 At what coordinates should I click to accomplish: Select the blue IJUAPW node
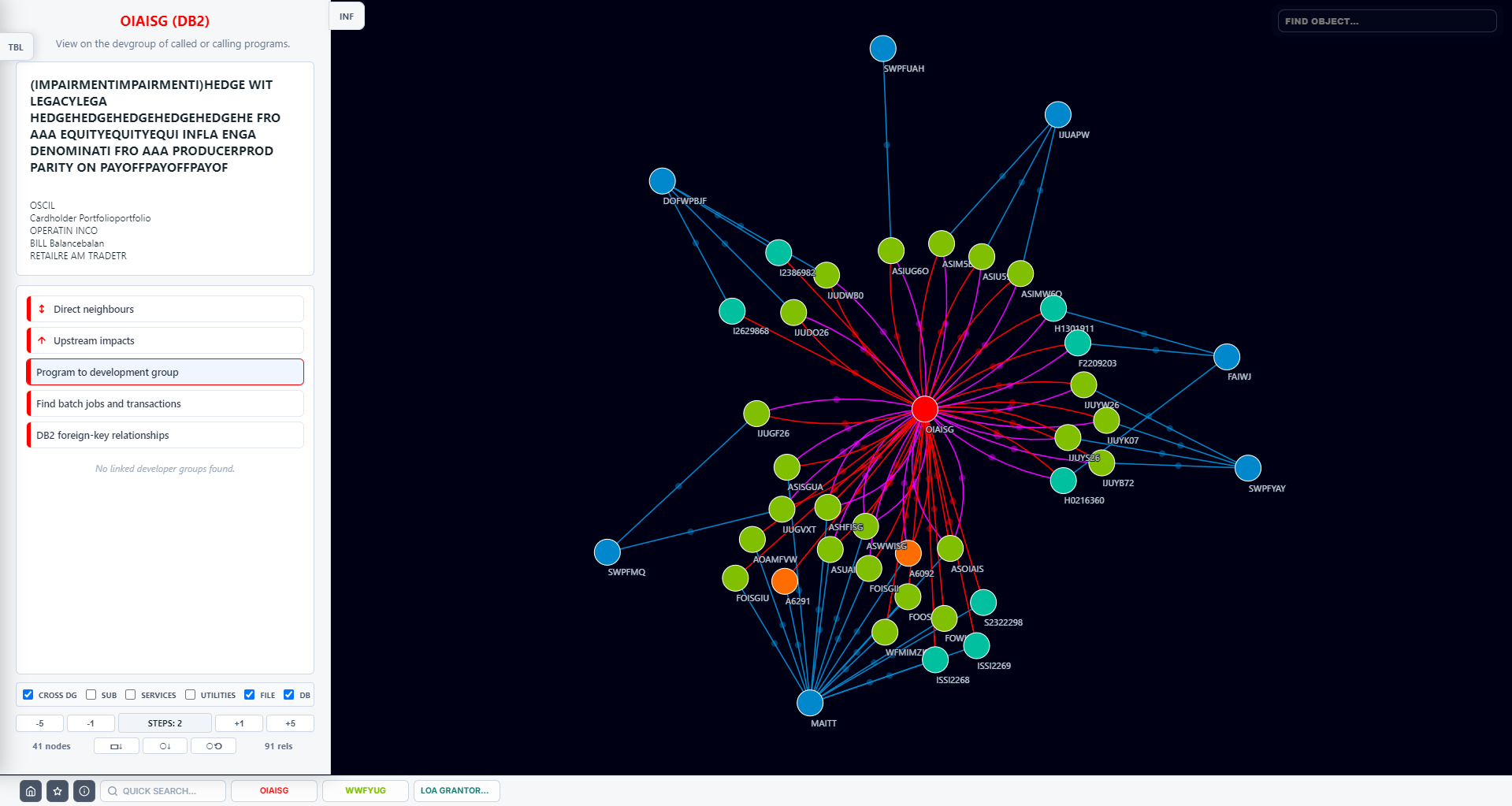[1058, 115]
